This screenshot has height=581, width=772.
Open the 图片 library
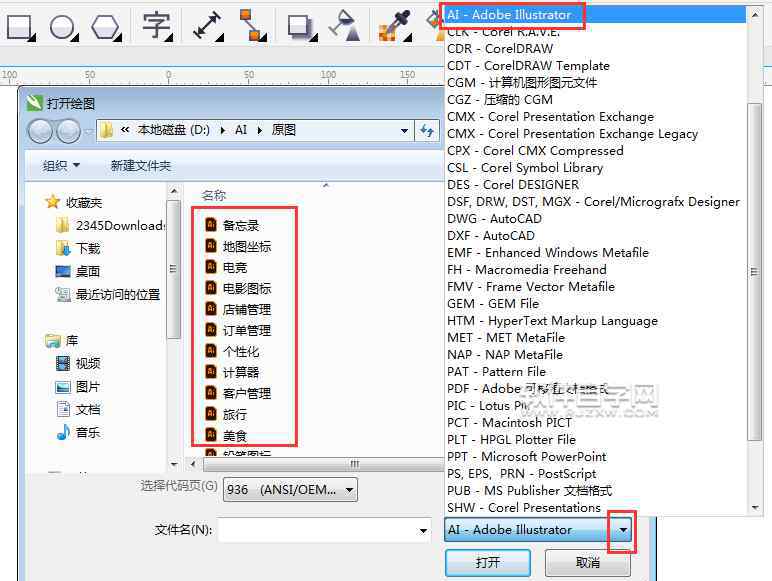point(79,387)
